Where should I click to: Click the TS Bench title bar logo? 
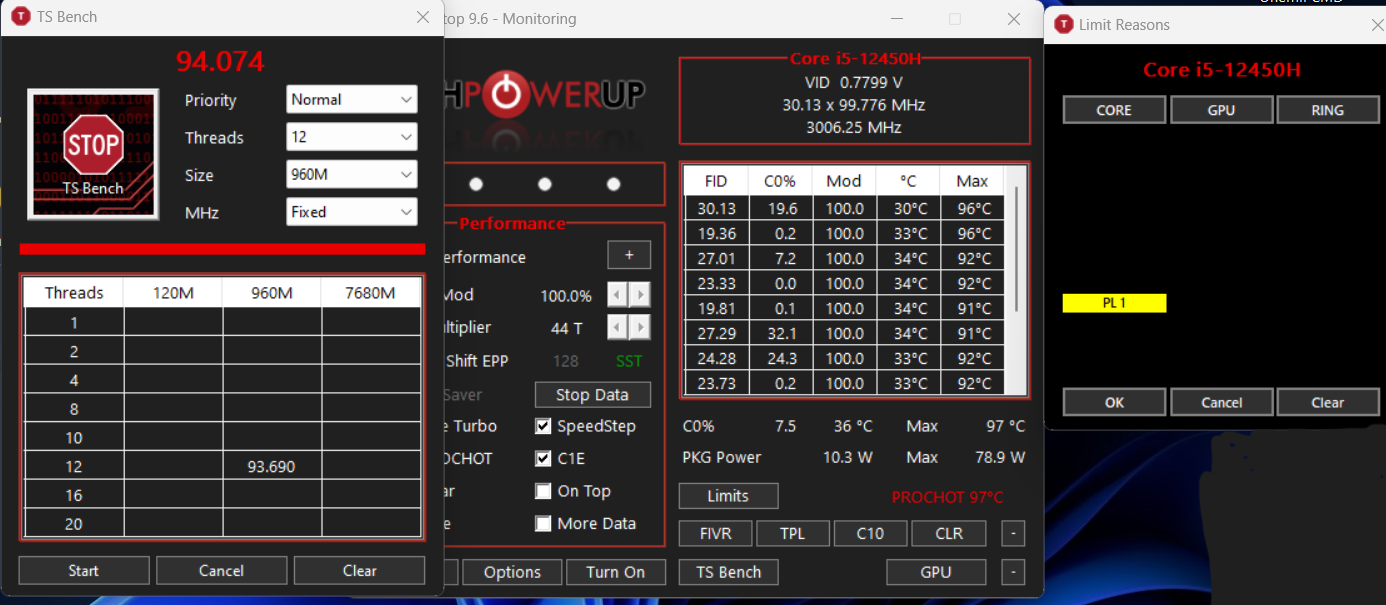[x=20, y=17]
